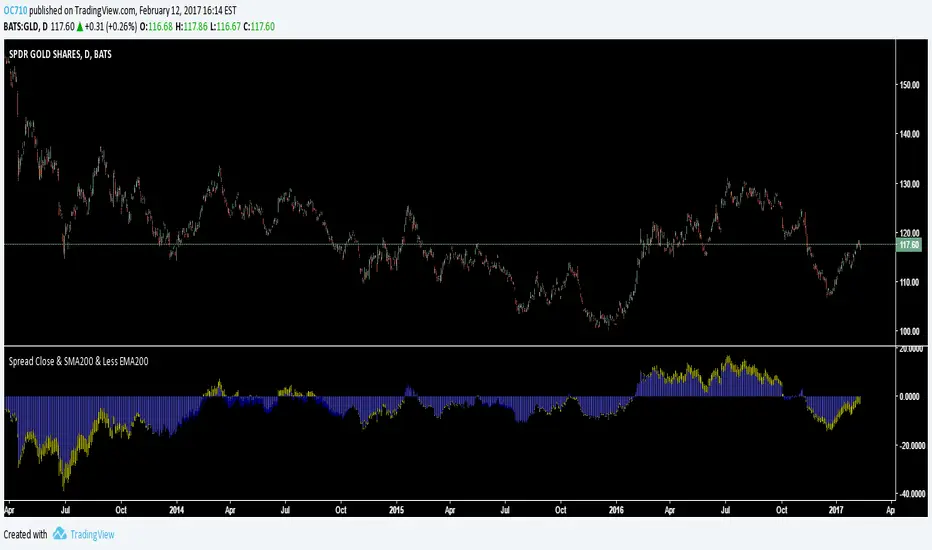This screenshot has width=932, height=550.
Task: Click the green up-arrow price change icon
Action: (x=80, y=27)
